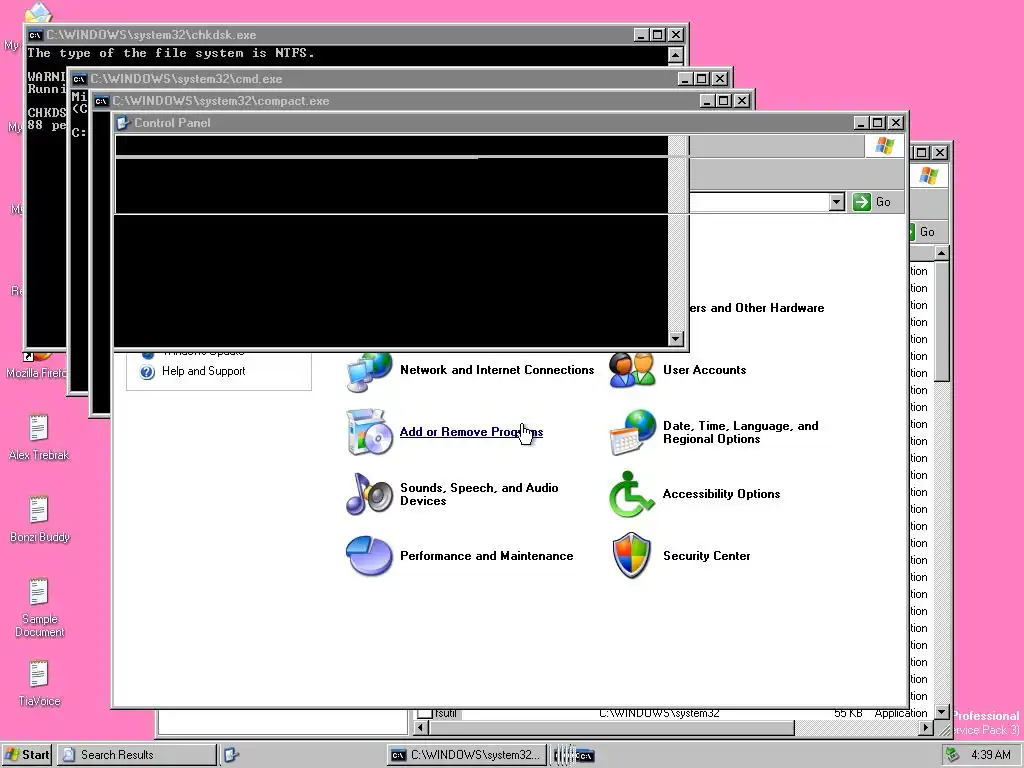Click the horizontal scrollbar thumb in Search Results

pos(611,728)
